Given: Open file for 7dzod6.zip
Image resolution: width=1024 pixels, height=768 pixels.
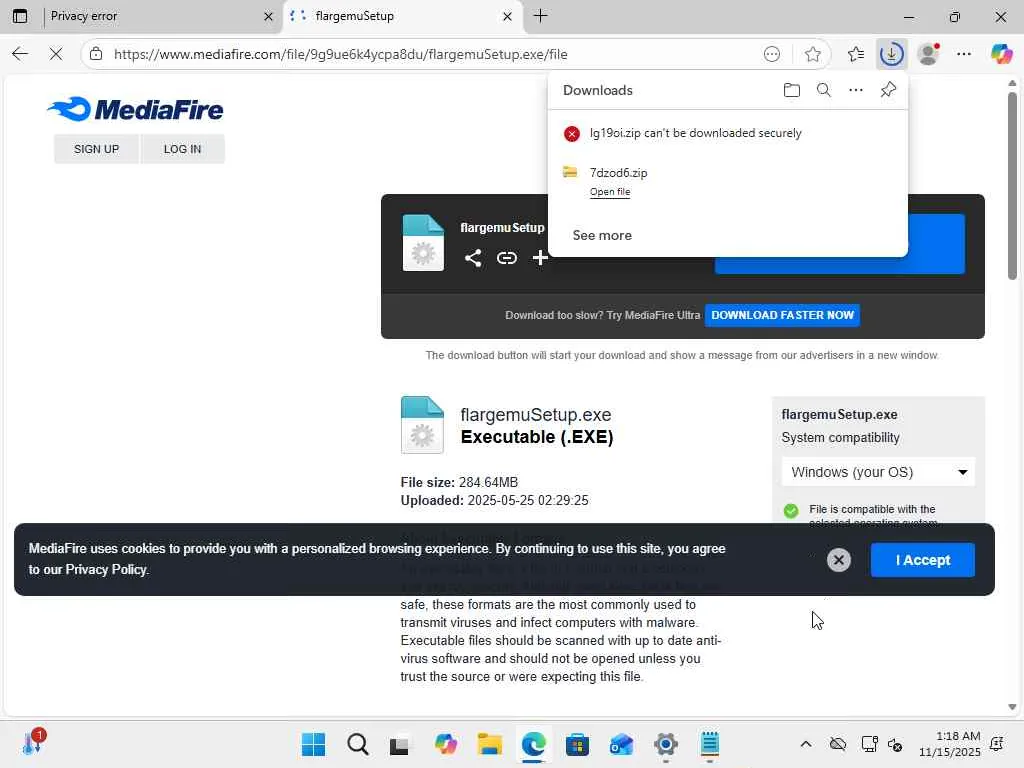Looking at the screenshot, I should click(x=610, y=191).
